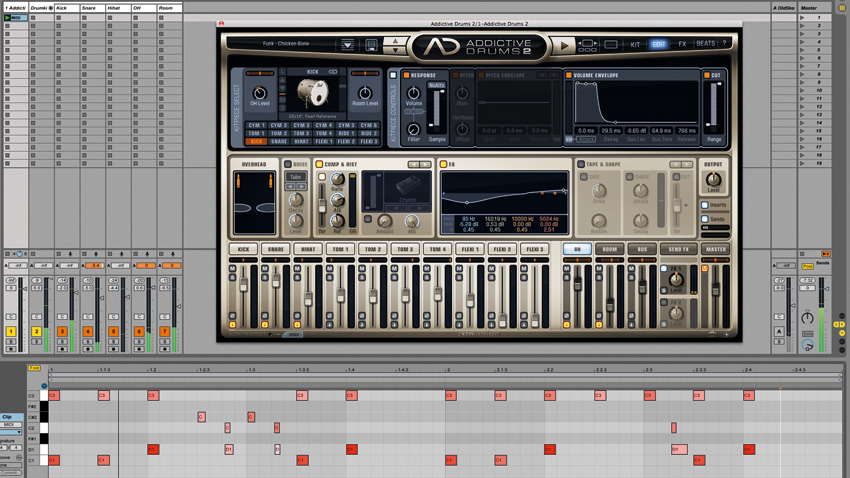The height and width of the screenshot is (478, 850).
Task: Solo the HIHAT mixer channel
Action: point(297,277)
